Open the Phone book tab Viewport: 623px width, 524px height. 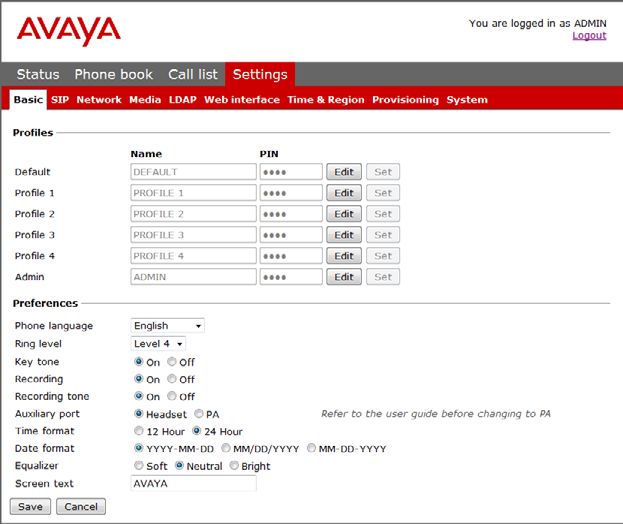pyautogui.click(x=113, y=74)
